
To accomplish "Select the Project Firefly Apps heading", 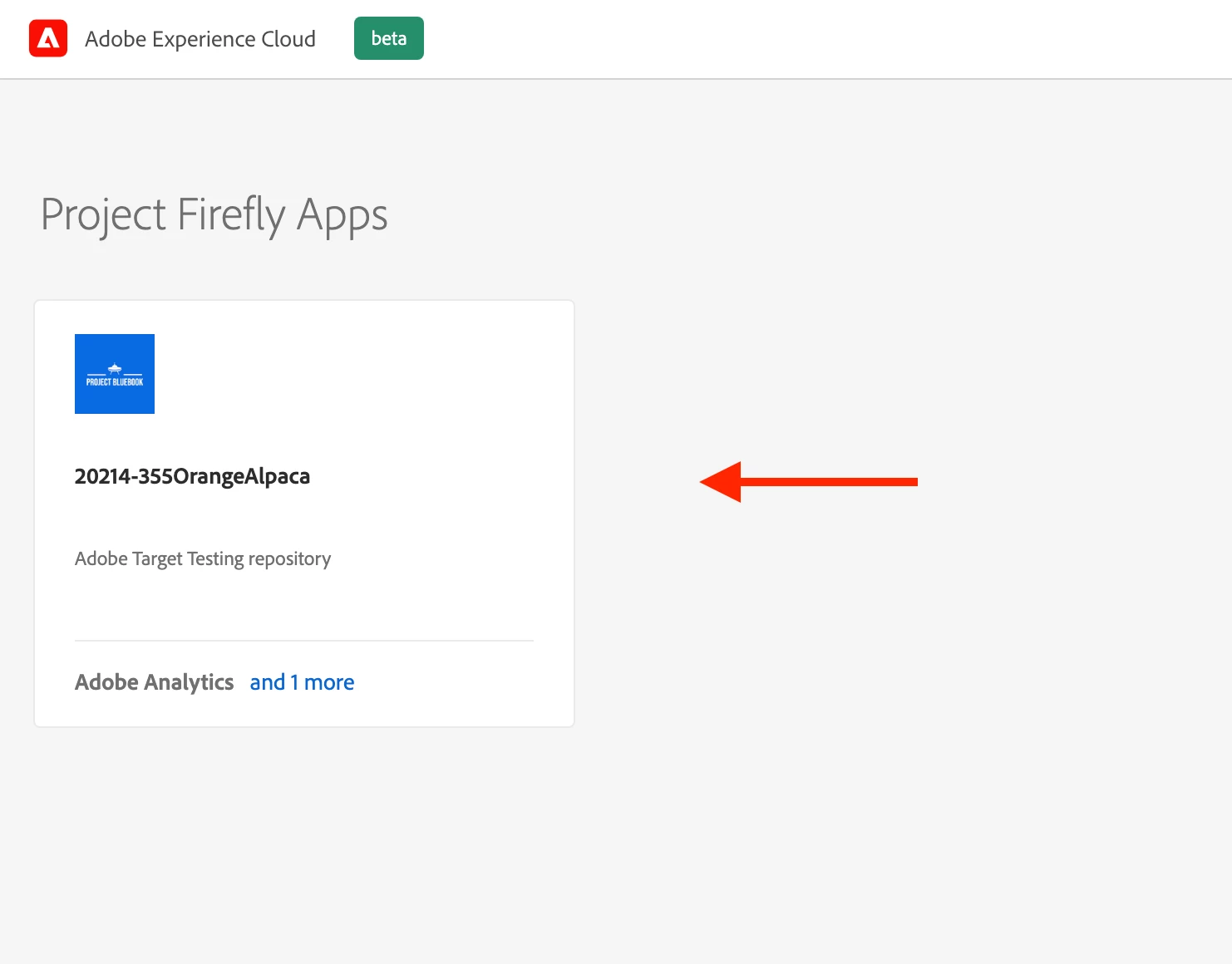I will [214, 215].
